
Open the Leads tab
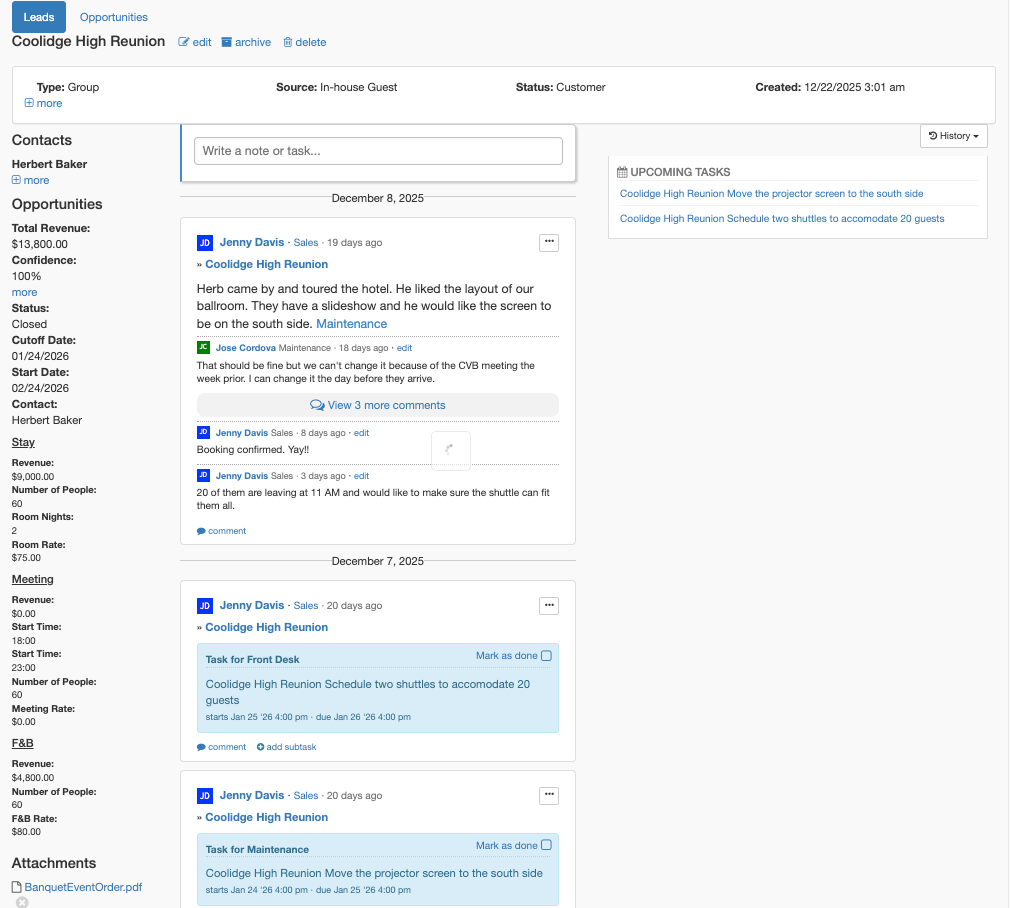pyautogui.click(x=39, y=17)
